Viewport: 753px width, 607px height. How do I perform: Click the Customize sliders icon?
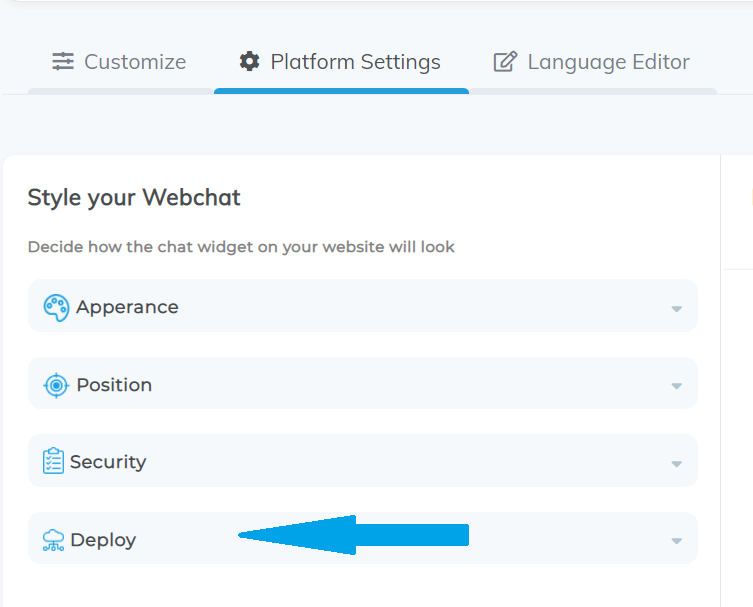(63, 61)
